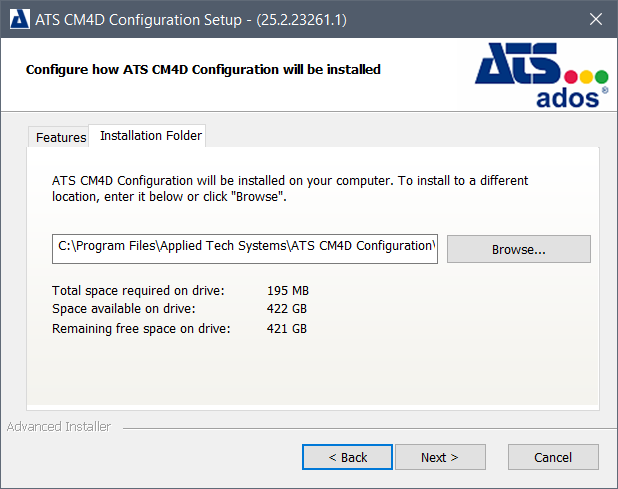Click the "Remaining free space on drive" label
Image resolution: width=618 pixels, height=489 pixels.
point(141,328)
